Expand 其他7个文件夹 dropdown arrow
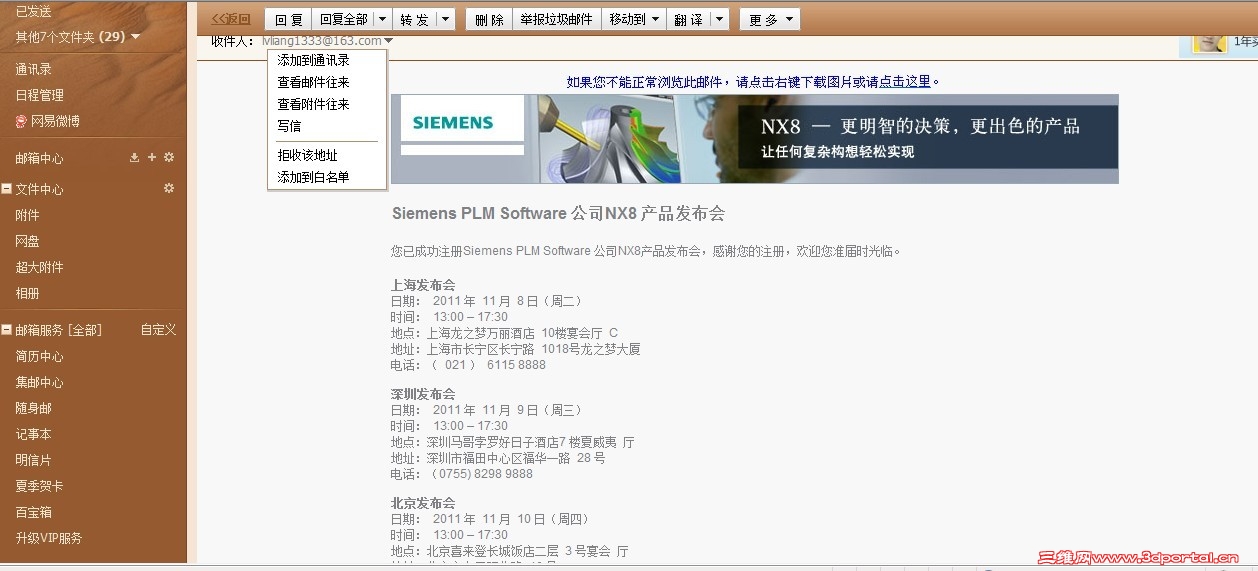The image size is (1258, 571). click(x=135, y=37)
